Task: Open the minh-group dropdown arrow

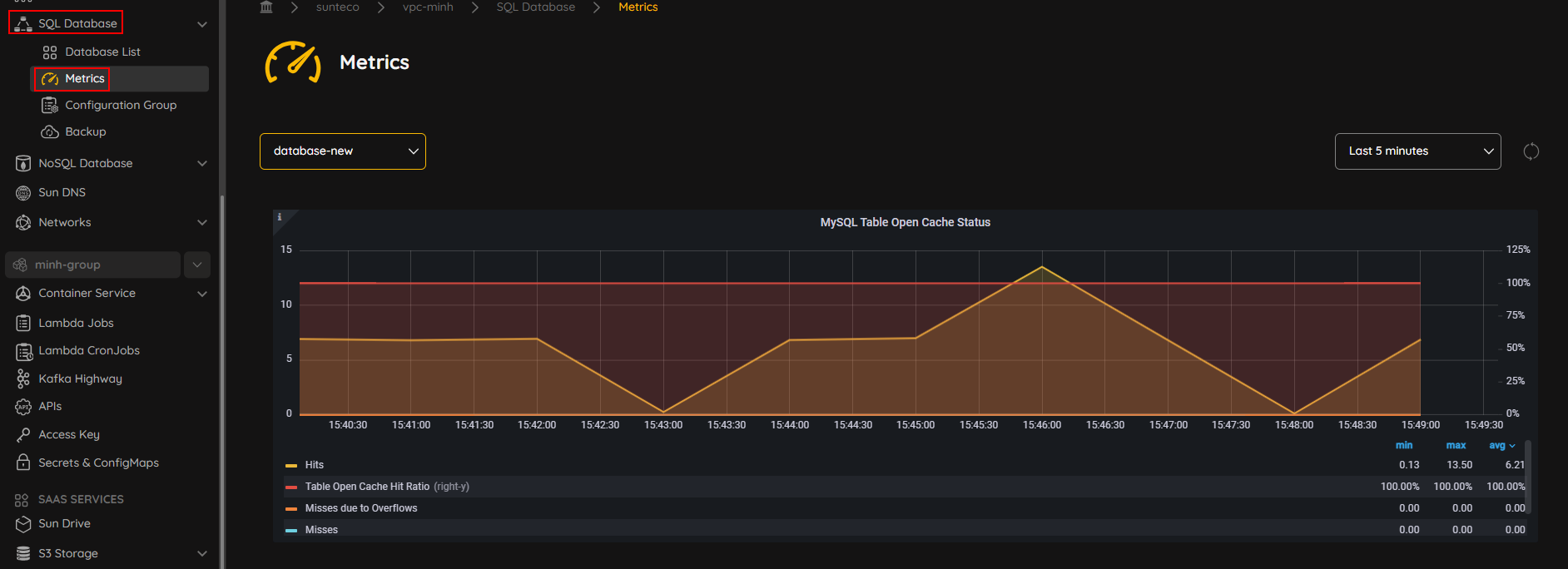Action: [x=197, y=265]
